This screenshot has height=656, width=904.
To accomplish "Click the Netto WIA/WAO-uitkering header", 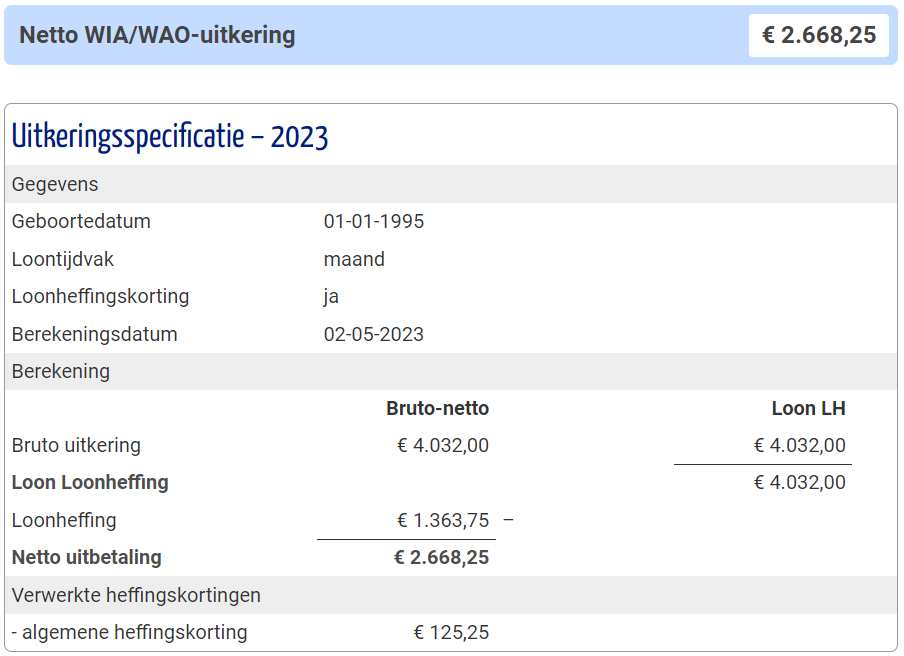I will coord(157,35).
